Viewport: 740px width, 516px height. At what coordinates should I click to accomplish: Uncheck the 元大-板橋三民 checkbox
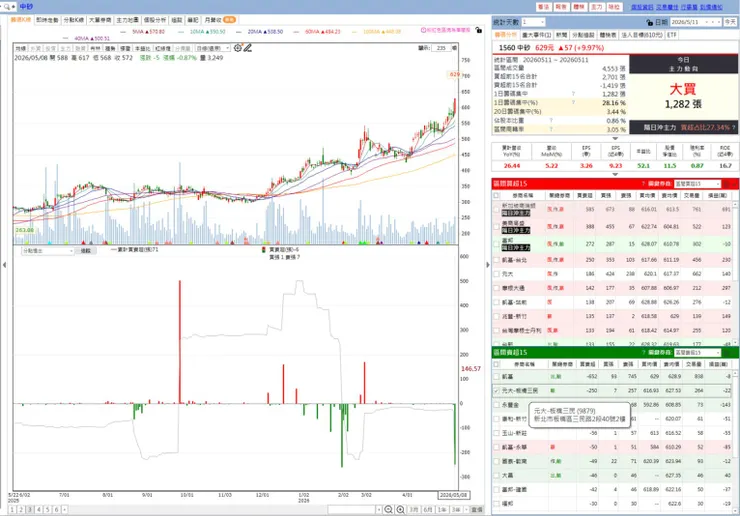tap(496, 391)
